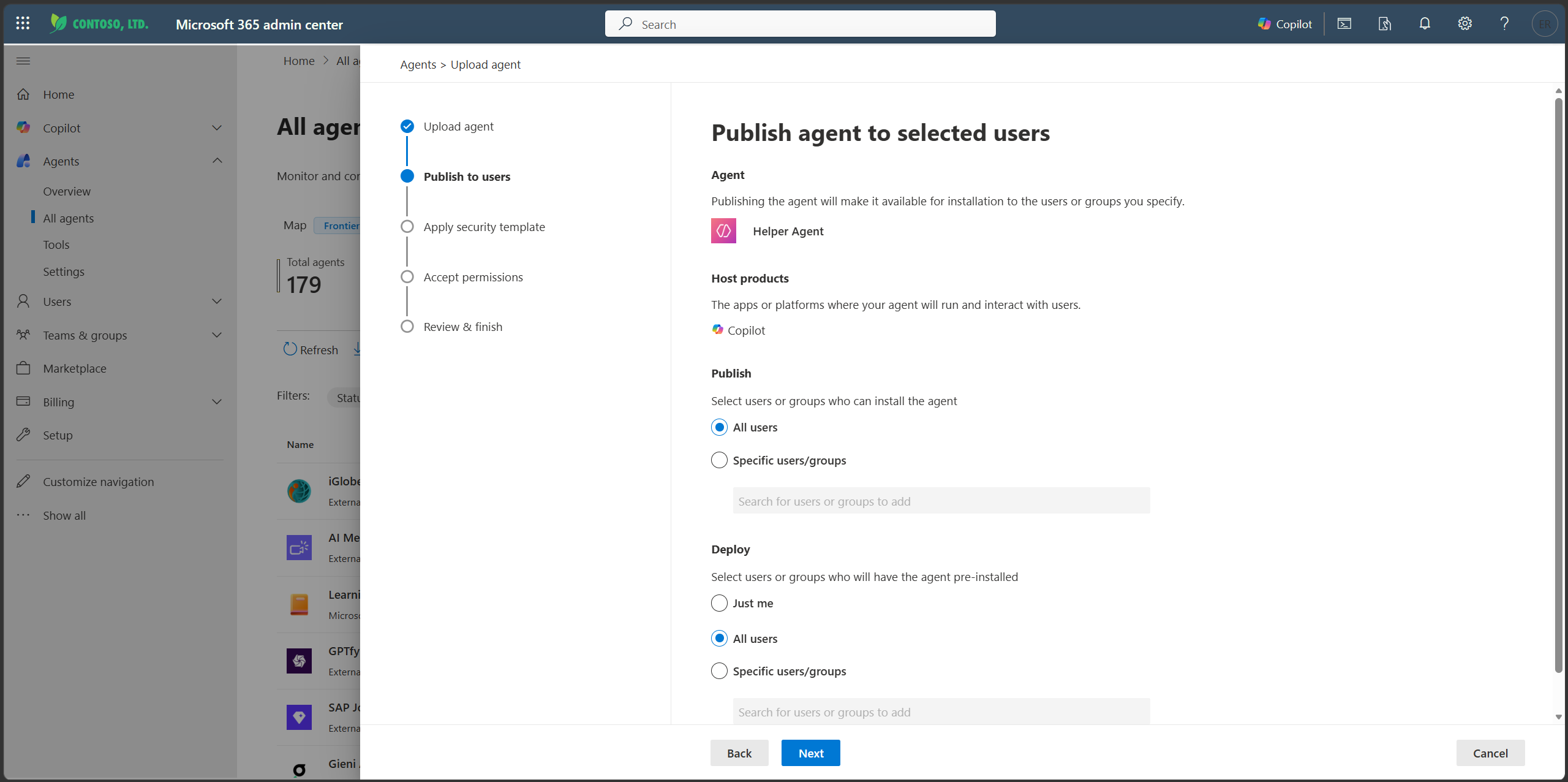Click the Back button
Viewport: 1568px width, 782px height.
pos(739,753)
